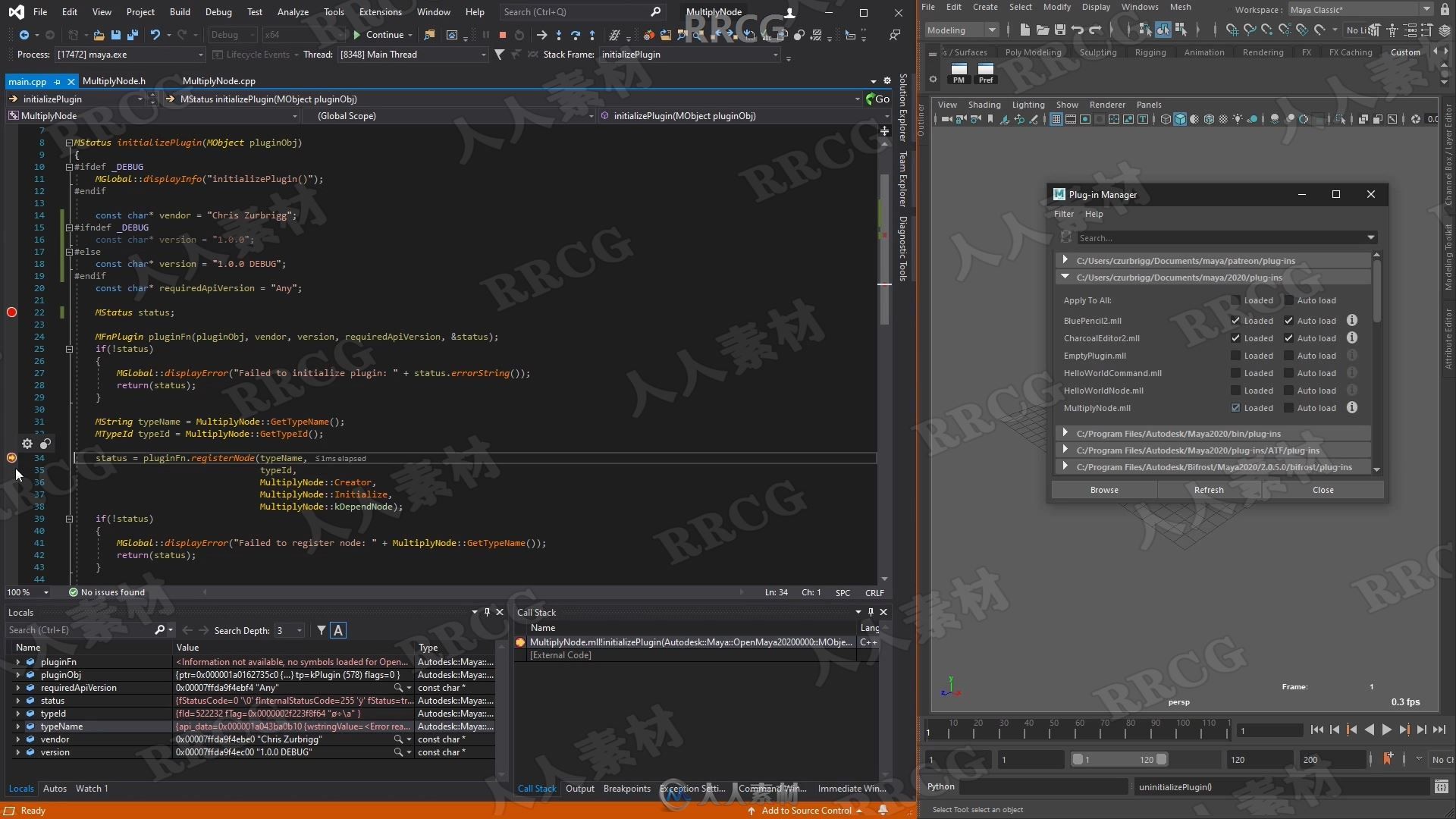Expand C:/Program Files/Autodesk Maya2020/plug-ins tree
This screenshot has width=1456, height=819.
[1064, 449]
